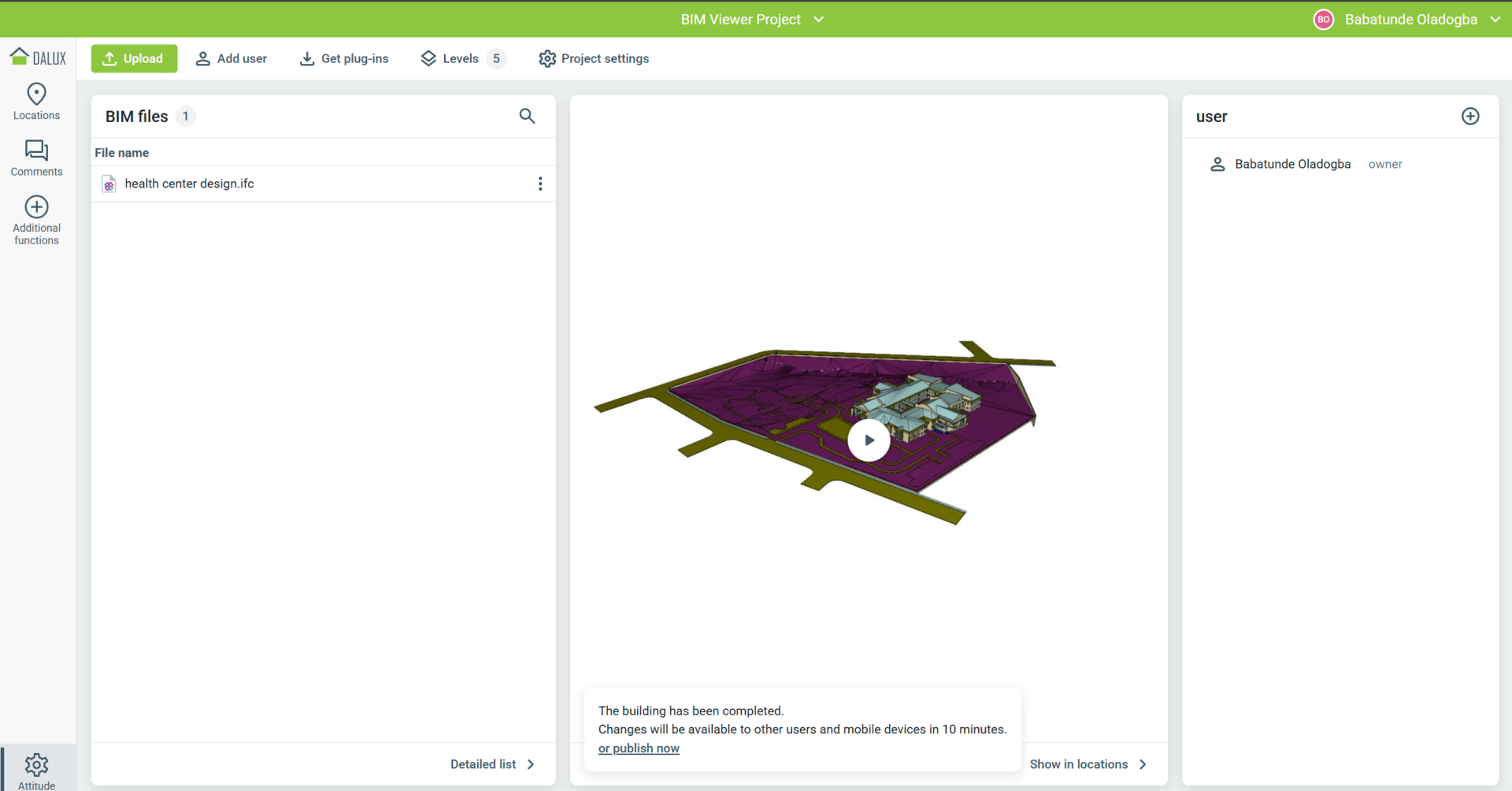This screenshot has height=791, width=1512.
Task: Expand the BIM Viewer Project dropdown
Action: 819,19
